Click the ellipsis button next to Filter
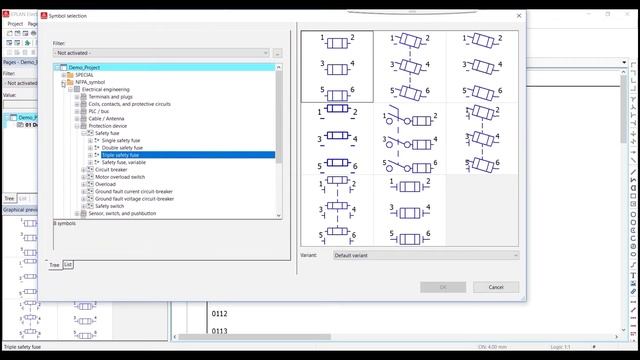The height and width of the screenshot is (360, 640). (278, 53)
